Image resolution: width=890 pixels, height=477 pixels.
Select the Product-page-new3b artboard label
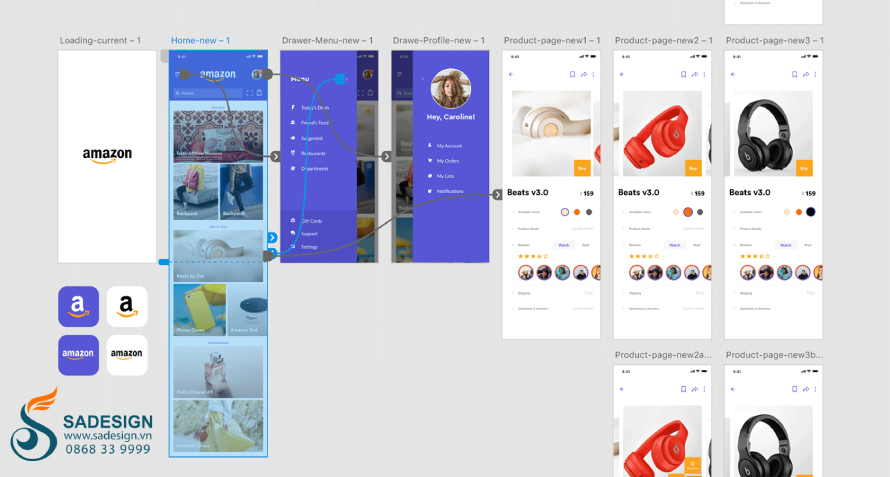coord(774,355)
